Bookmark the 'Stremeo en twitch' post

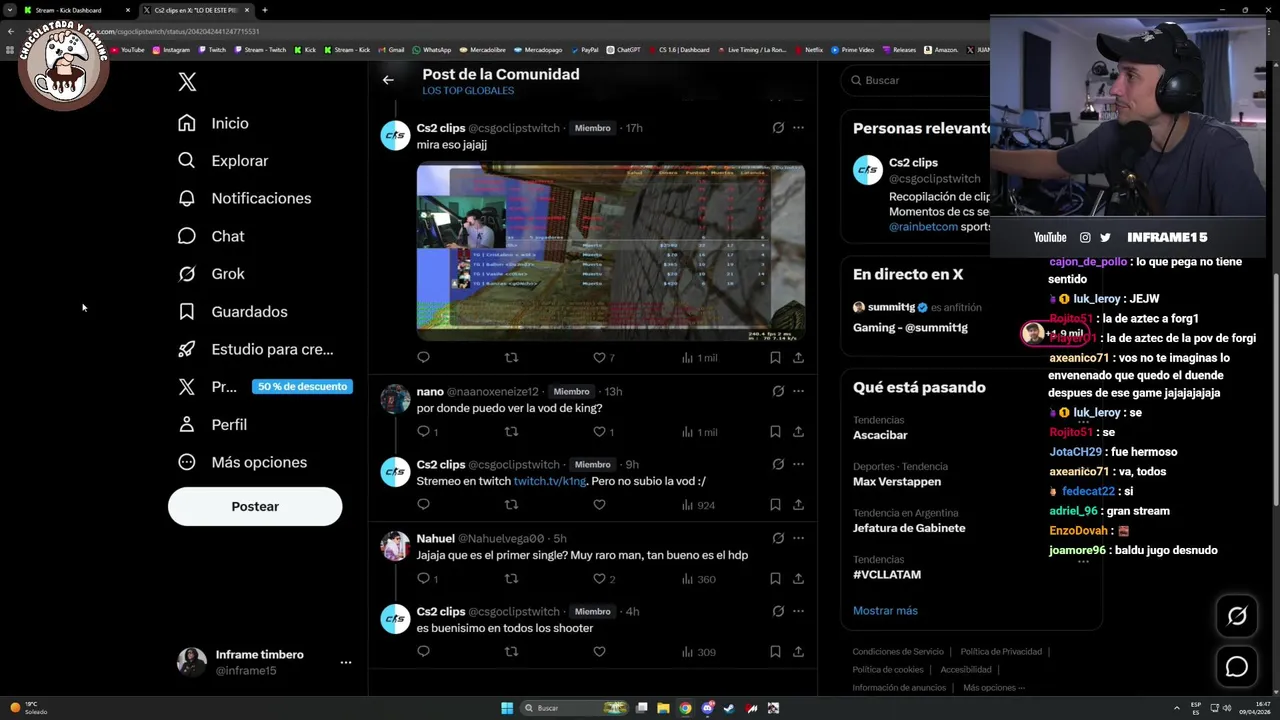(x=775, y=505)
